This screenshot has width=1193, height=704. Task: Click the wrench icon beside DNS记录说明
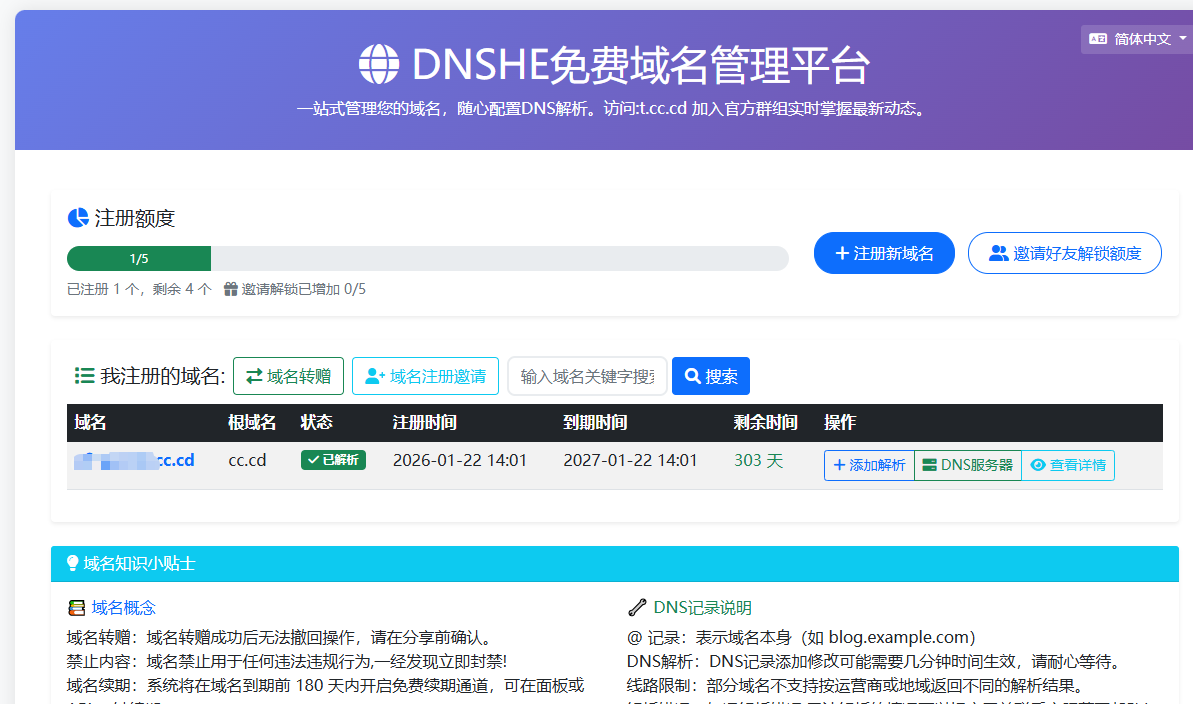pos(637,607)
